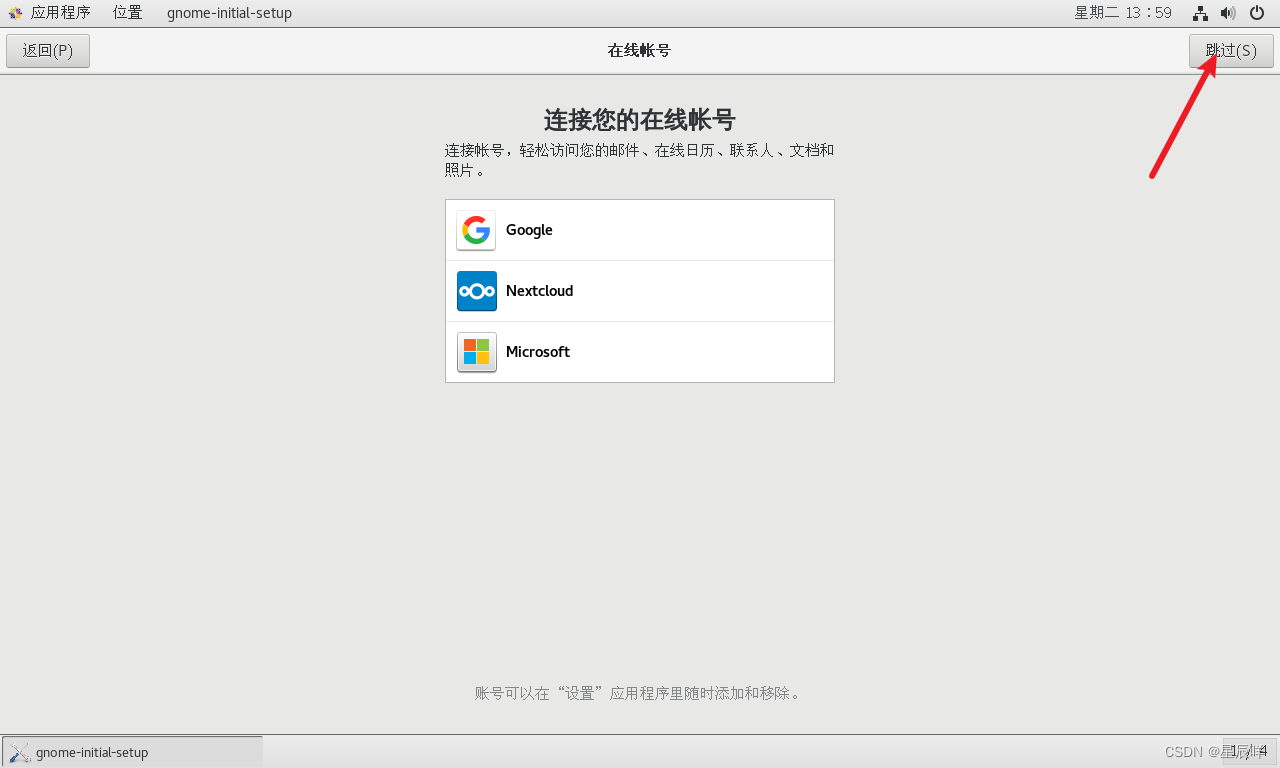Image resolution: width=1280 pixels, height=768 pixels.
Task: Select the Microsoft account label
Action: (538, 352)
